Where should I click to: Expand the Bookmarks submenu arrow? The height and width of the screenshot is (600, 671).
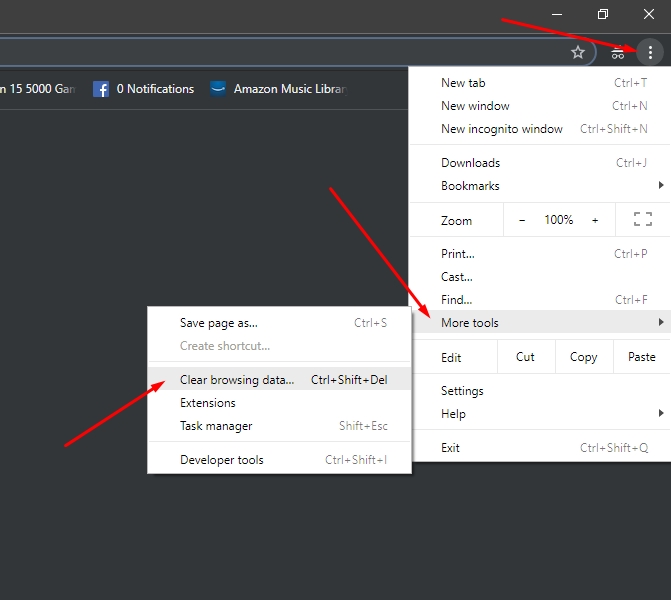point(661,185)
